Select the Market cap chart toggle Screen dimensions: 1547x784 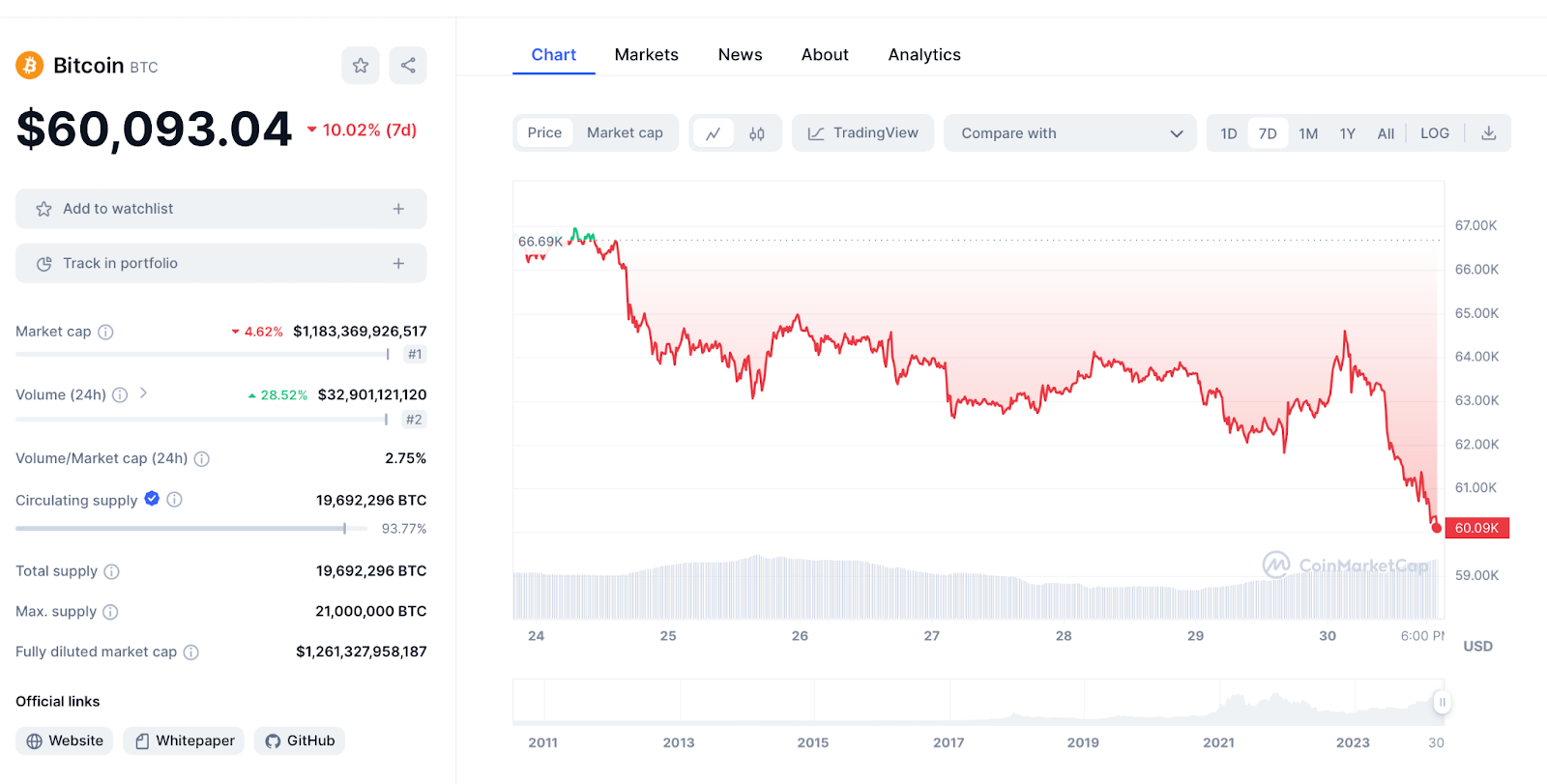pyautogui.click(x=625, y=132)
